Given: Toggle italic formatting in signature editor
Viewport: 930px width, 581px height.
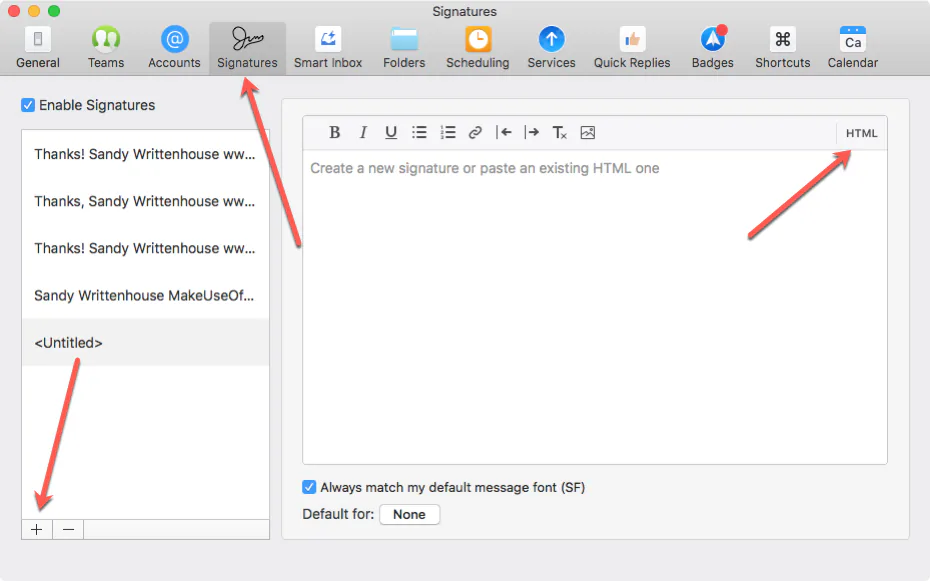Looking at the screenshot, I should tap(363, 133).
